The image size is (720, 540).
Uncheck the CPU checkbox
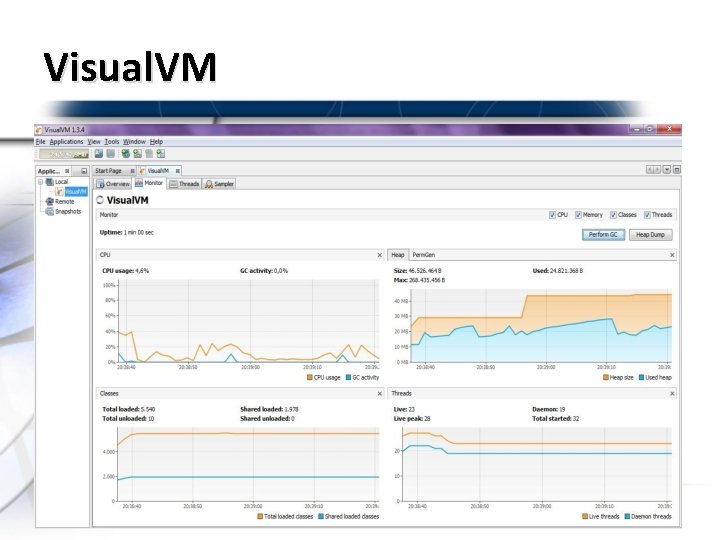click(x=552, y=215)
